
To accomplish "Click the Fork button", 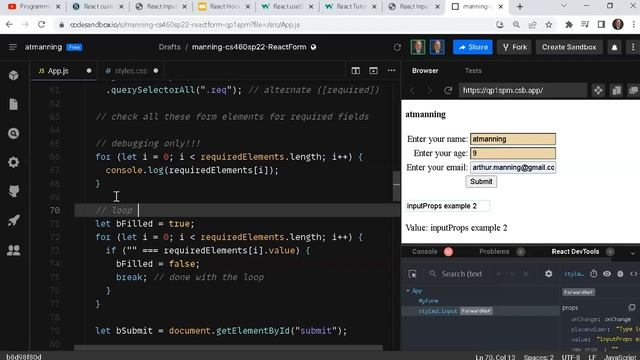I will [x=515, y=47].
